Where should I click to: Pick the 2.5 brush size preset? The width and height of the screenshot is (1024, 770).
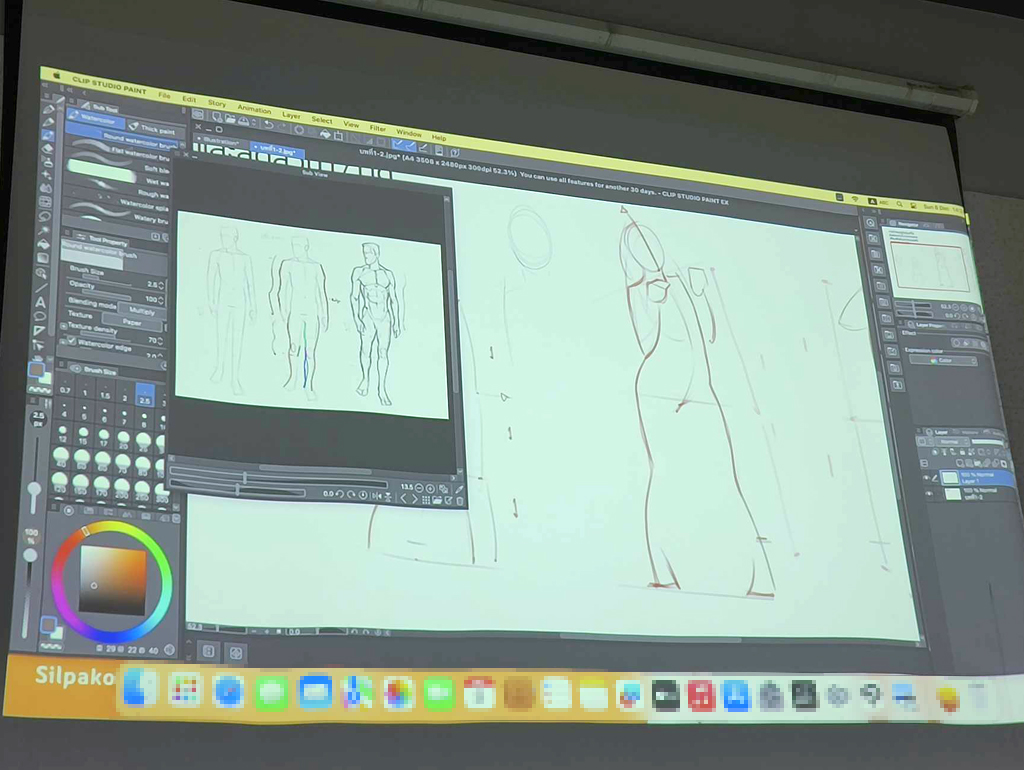[144, 396]
